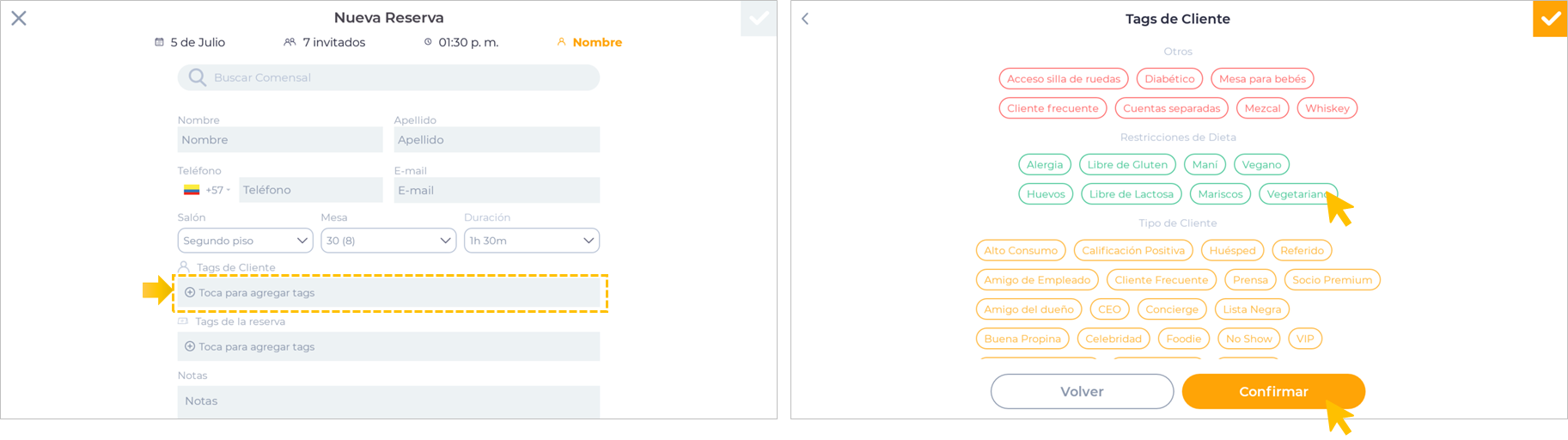Click the Colombia flag country code selector
The width and height of the screenshot is (1568, 440).
click(x=206, y=190)
